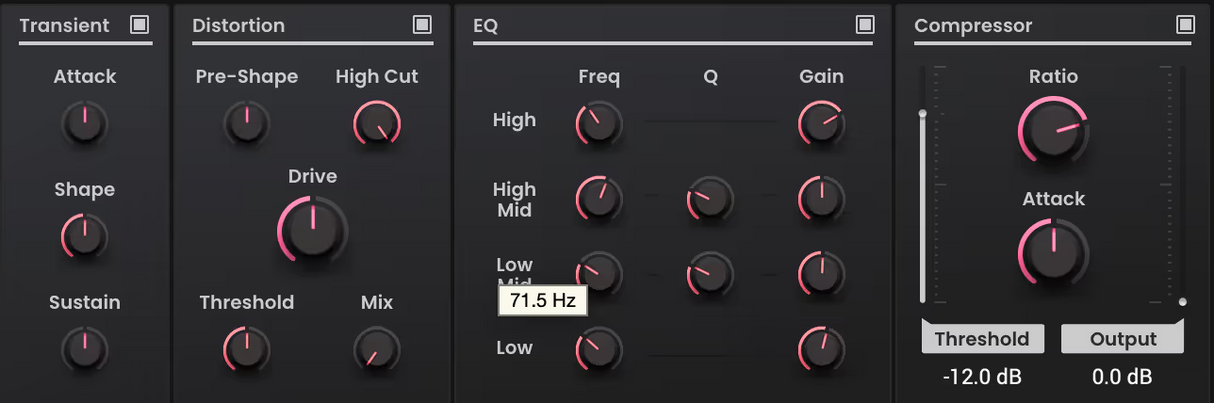Click the Distortion Mix knob

[x=377, y=349]
